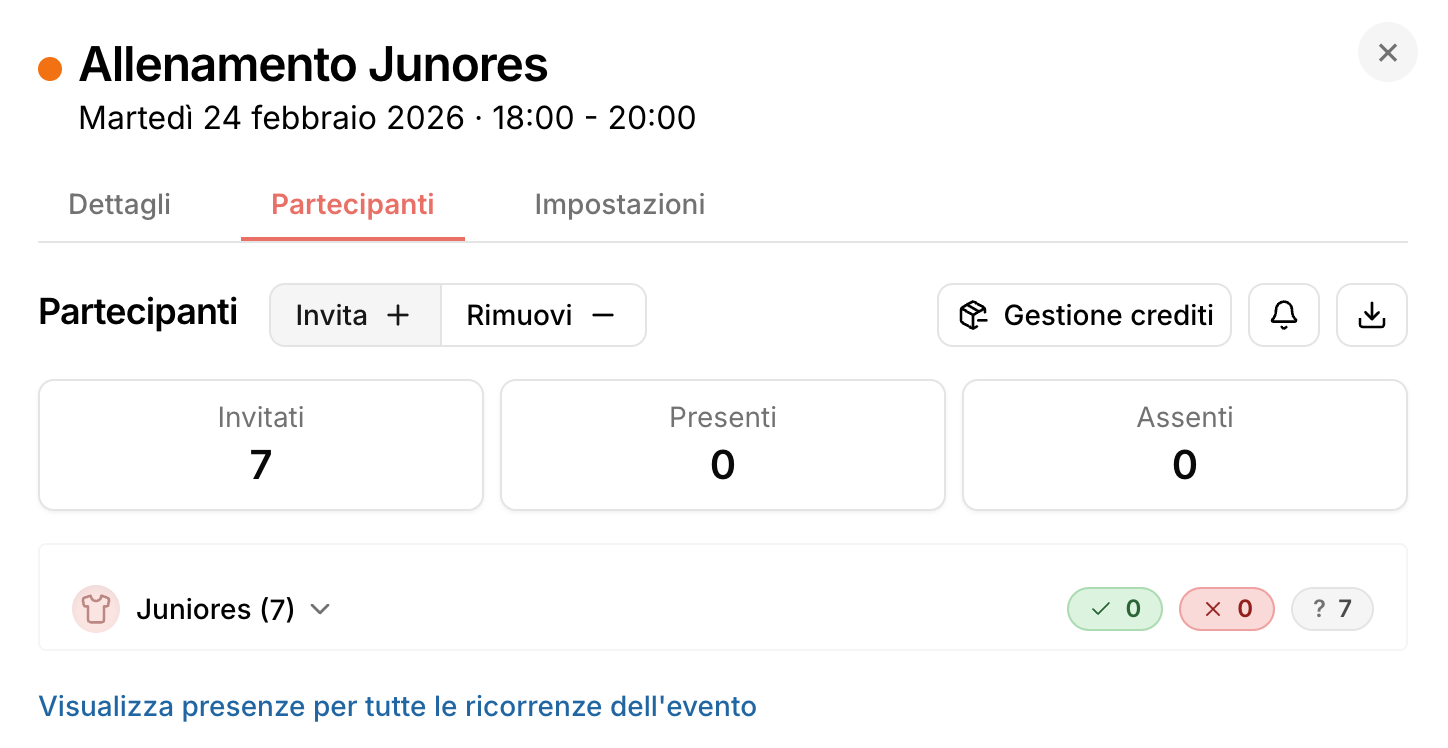Click the Invitati 7 summary card

[261, 445]
